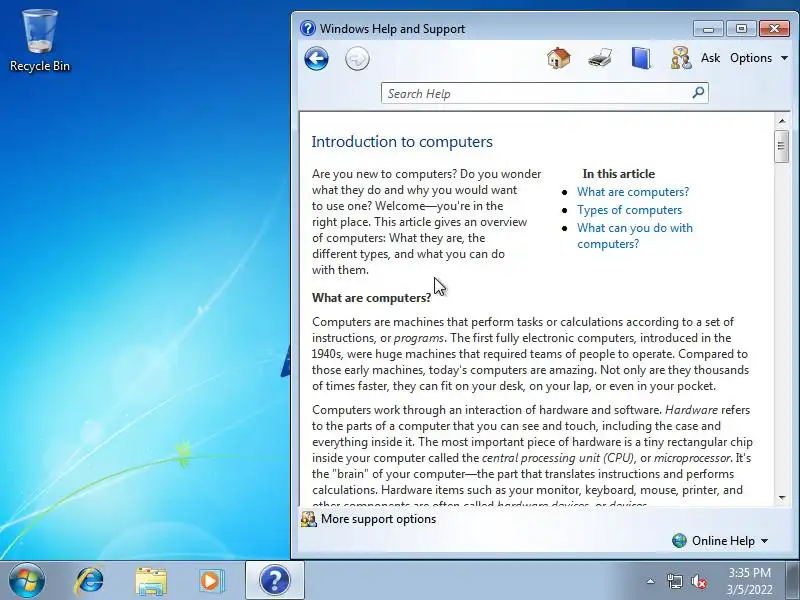Open the Windows Start button

coord(26,581)
